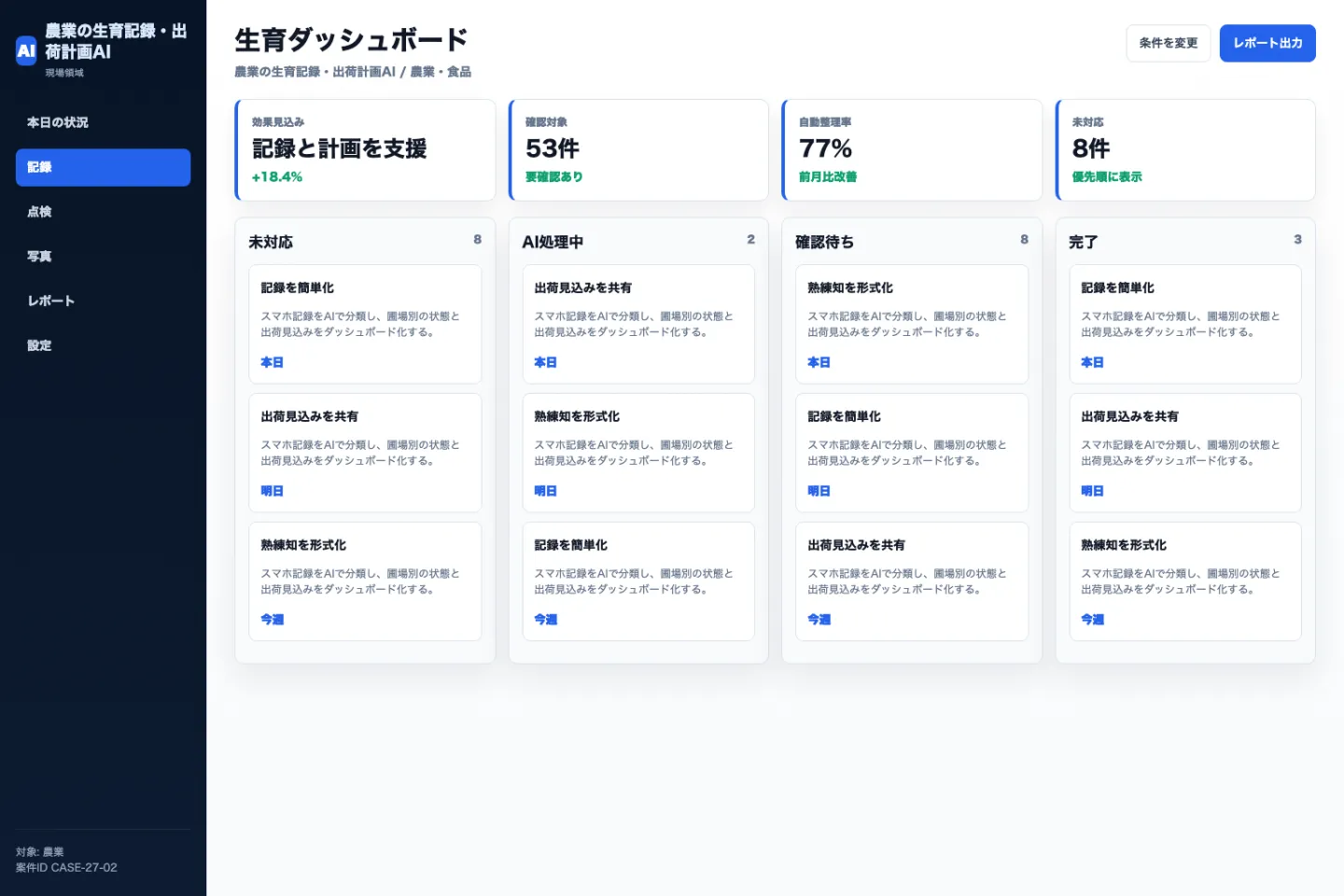Click the AI logo in the sidebar
The image size is (1344, 896).
point(26,50)
